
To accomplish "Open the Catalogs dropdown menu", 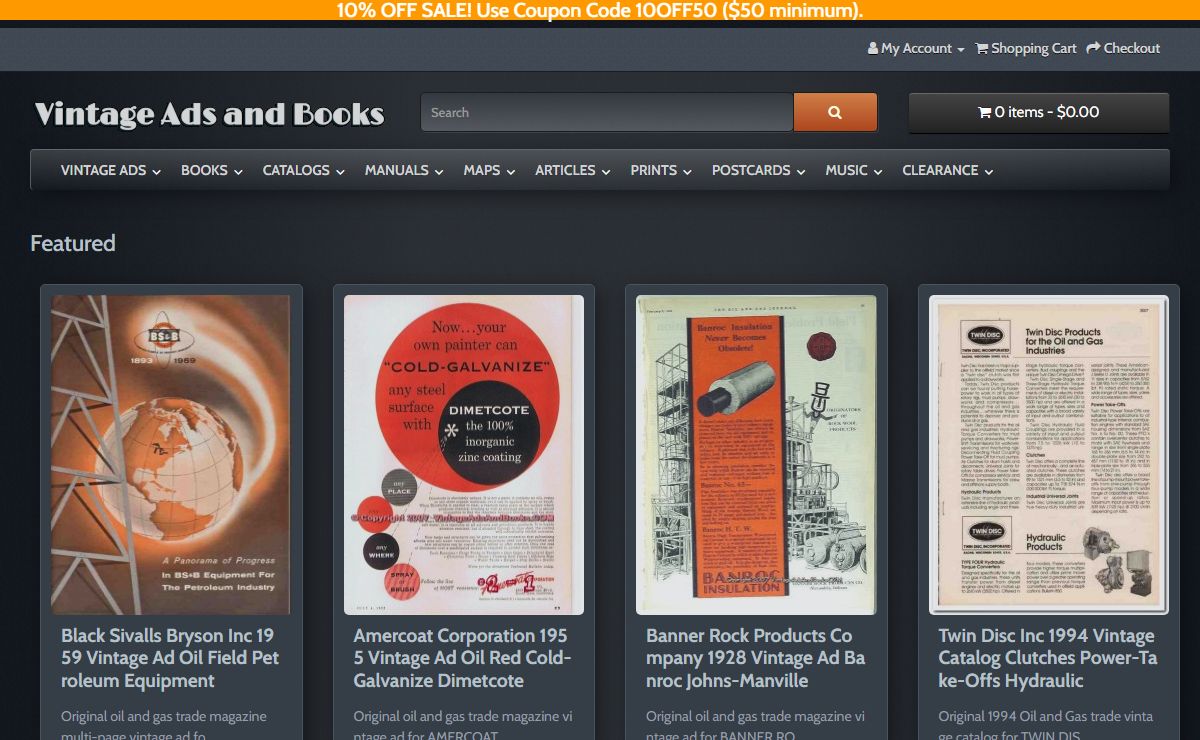I will [x=303, y=170].
